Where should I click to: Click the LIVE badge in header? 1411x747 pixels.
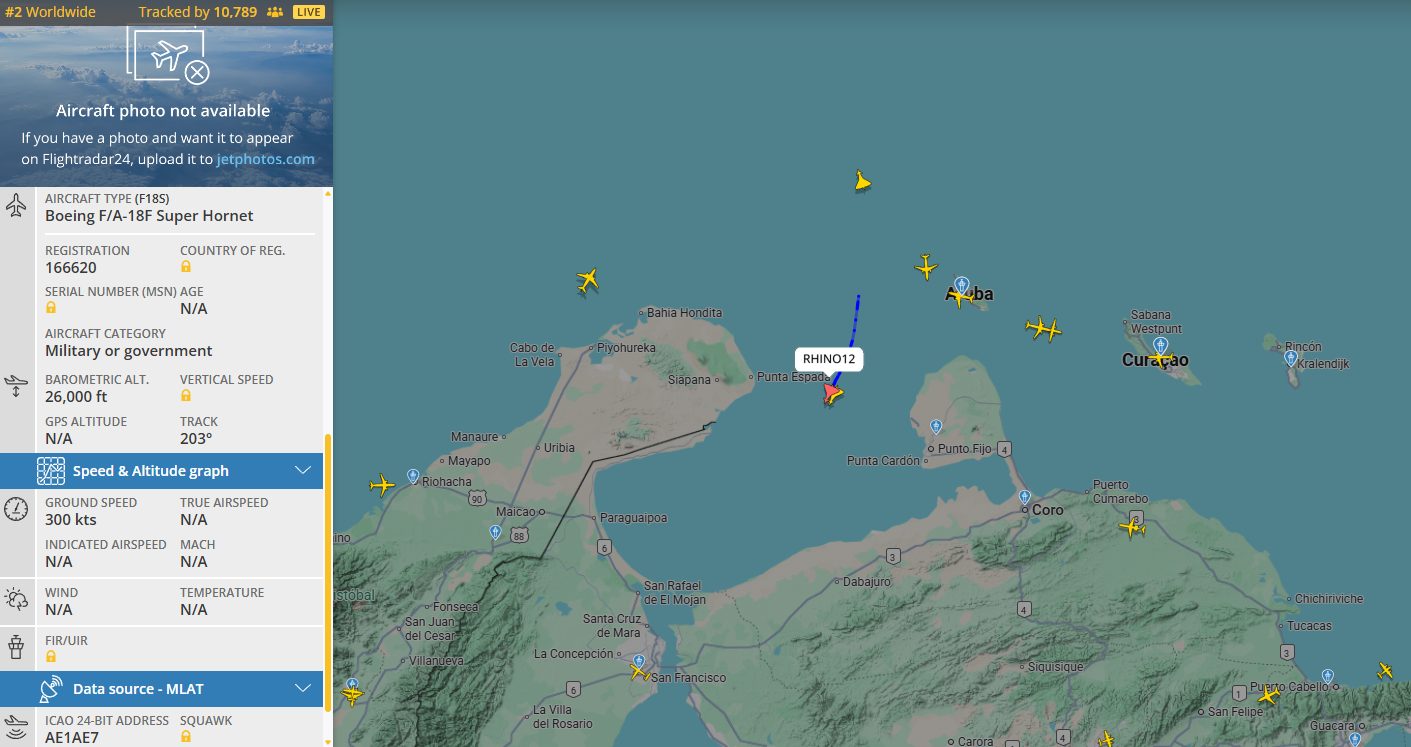coord(309,12)
